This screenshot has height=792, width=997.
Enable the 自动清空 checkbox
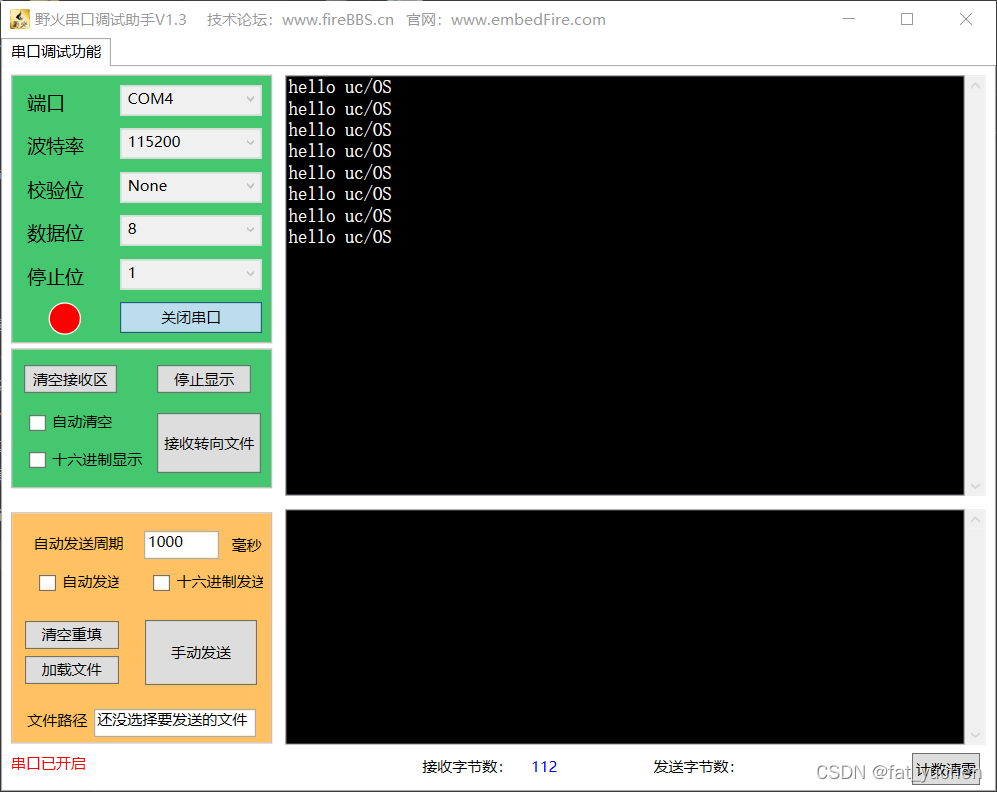38,423
